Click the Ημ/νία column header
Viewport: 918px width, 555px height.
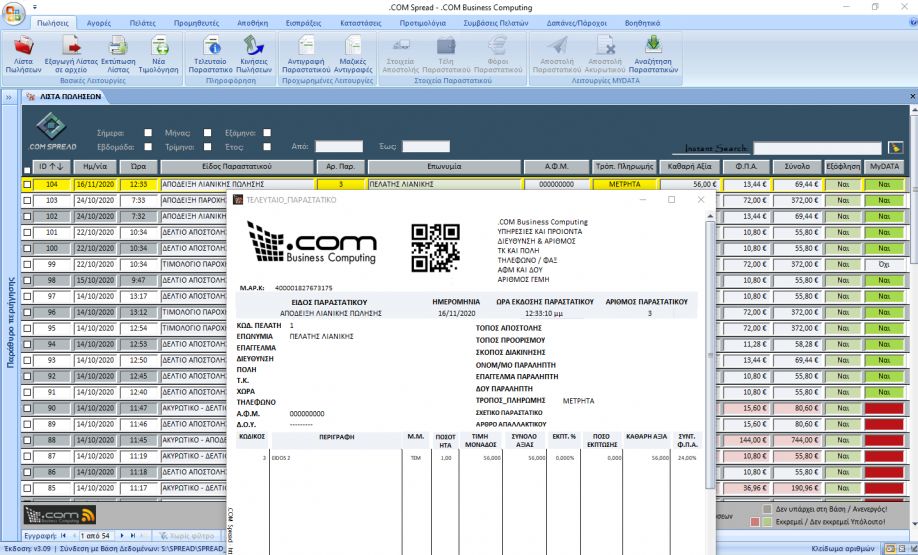click(x=95, y=167)
